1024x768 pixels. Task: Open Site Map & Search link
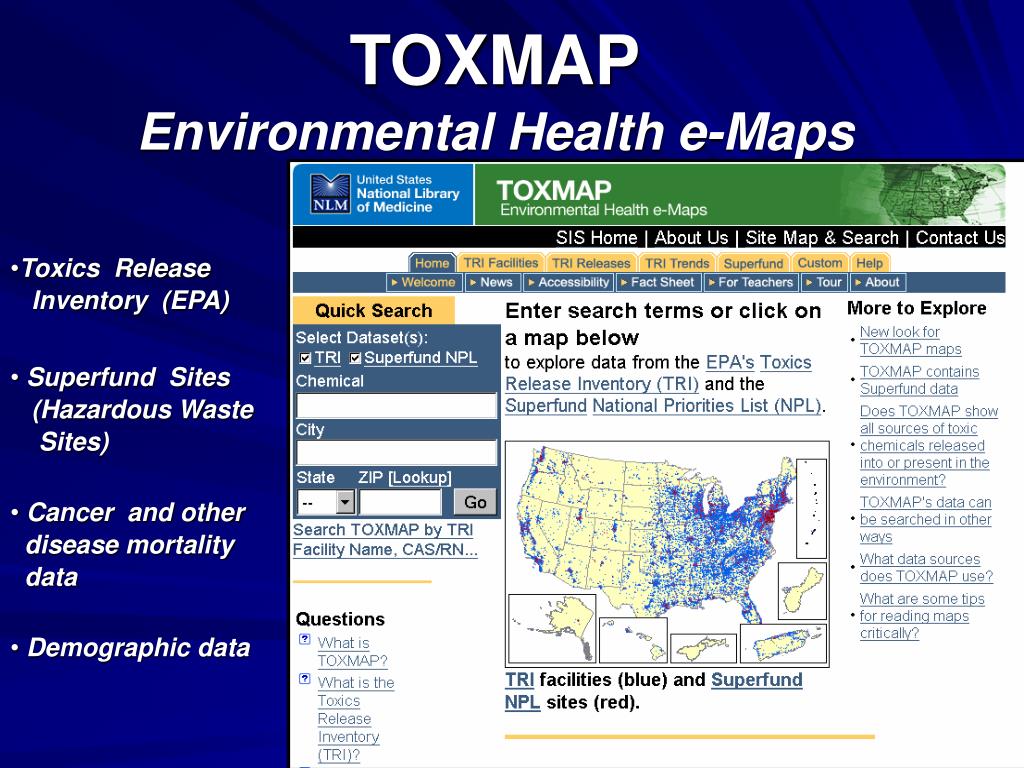tap(822, 238)
